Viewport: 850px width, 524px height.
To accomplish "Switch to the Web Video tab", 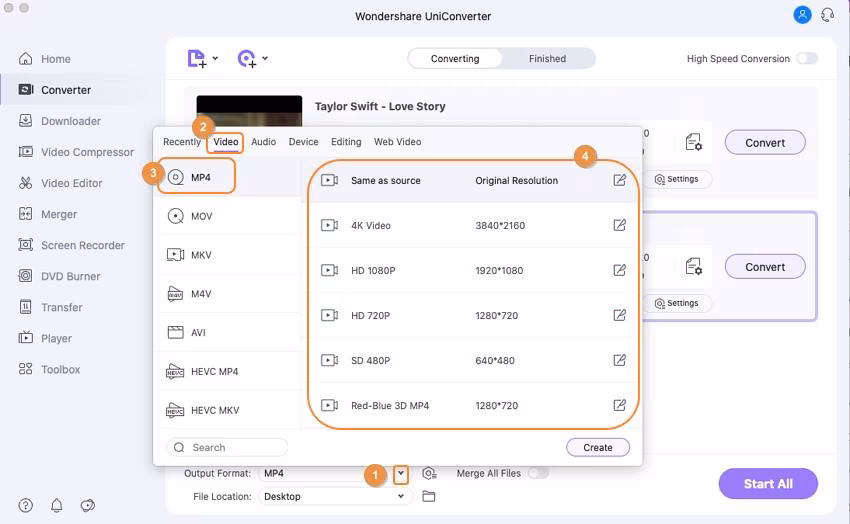I will tap(397, 141).
